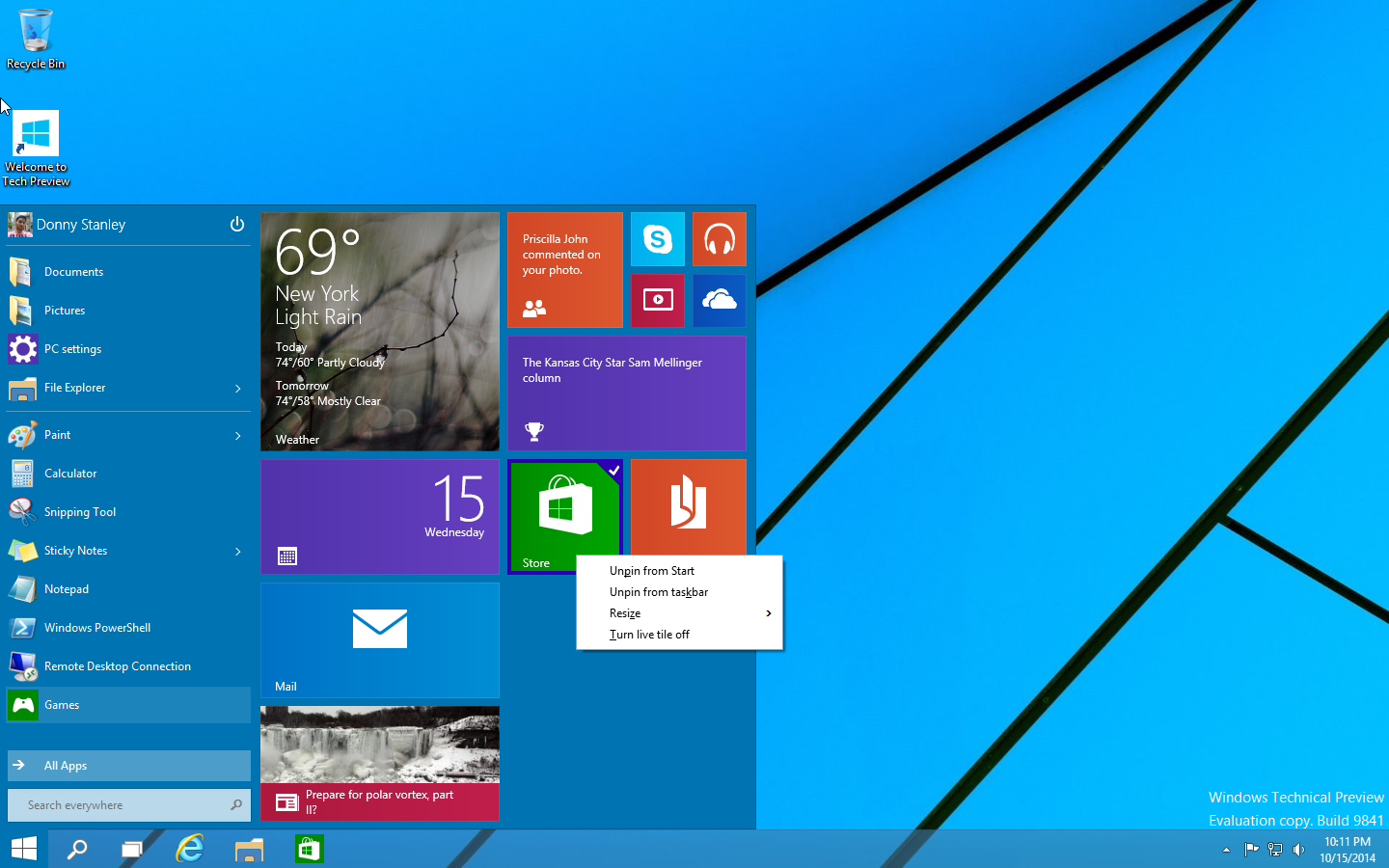
Task: Expand the Sticky Notes submenu arrow
Action: click(x=238, y=551)
